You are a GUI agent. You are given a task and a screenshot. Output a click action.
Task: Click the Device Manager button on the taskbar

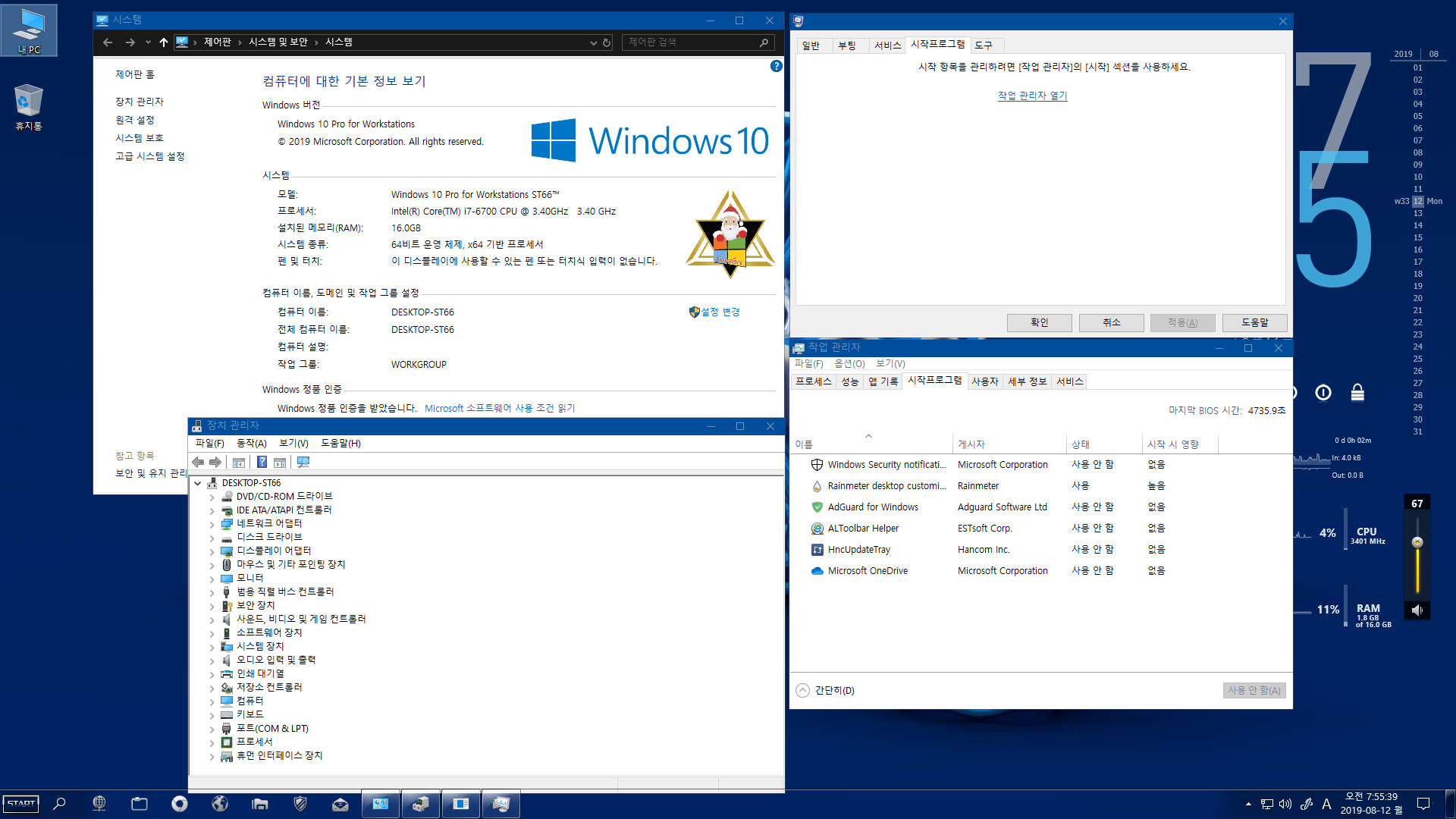(x=421, y=804)
